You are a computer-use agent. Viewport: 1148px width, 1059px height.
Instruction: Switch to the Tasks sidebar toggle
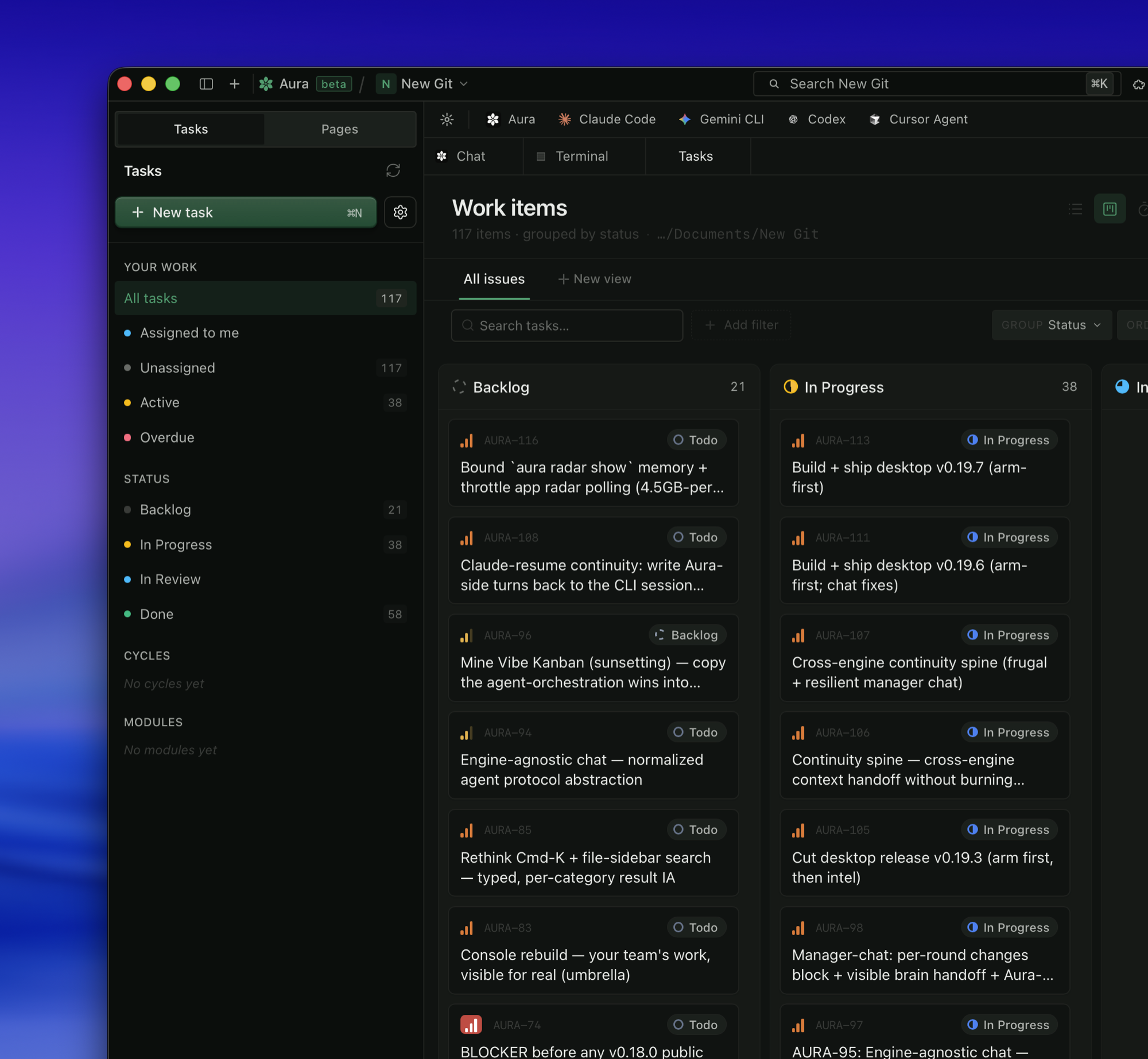[191, 129]
